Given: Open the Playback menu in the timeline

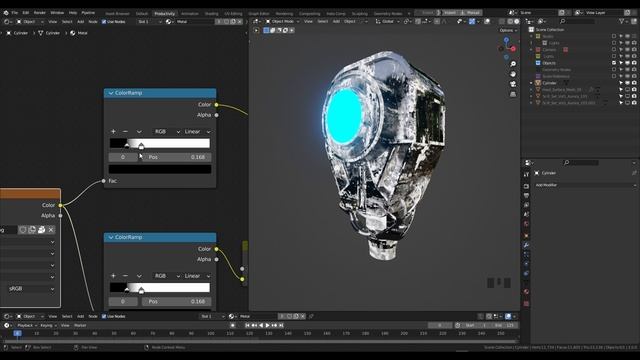Looking at the screenshot, I should click(x=27, y=325).
